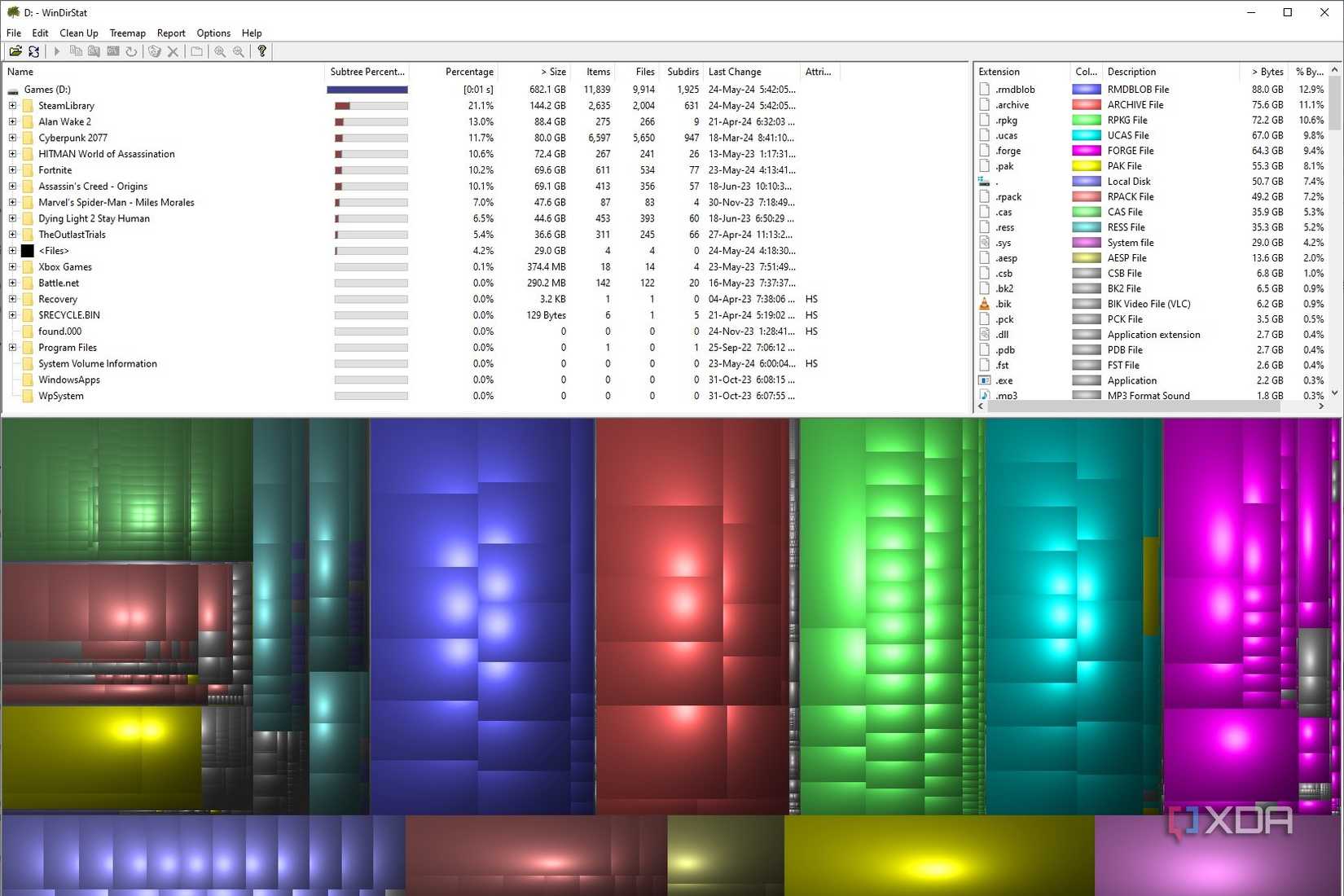This screenshot has height=896, width=1344.
Task: Expand the Fortnite folder node
Action: coord(12,170)
